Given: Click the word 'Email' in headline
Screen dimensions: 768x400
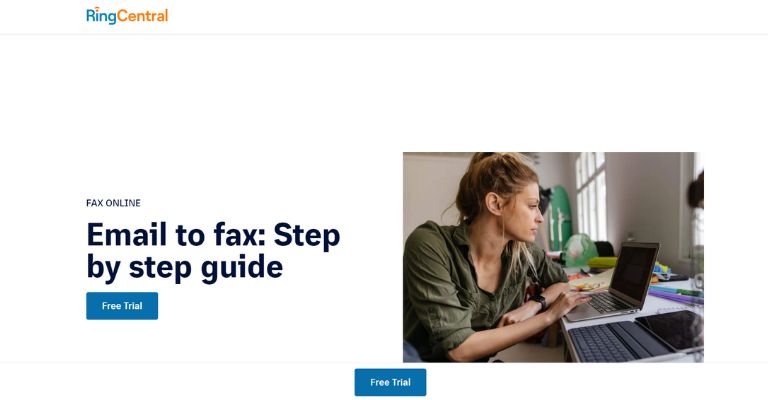Looking at the screenshot, I should point(126,235).
